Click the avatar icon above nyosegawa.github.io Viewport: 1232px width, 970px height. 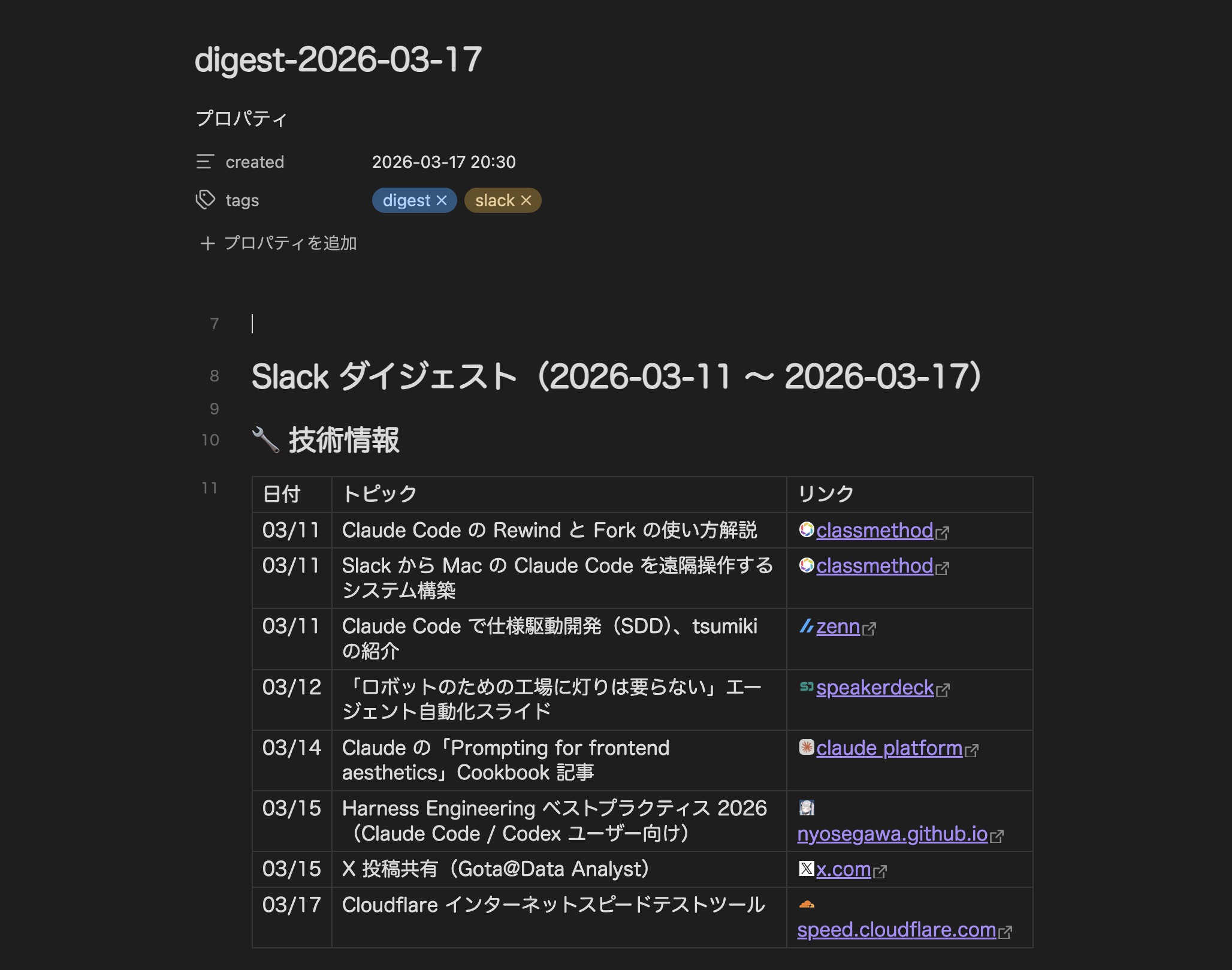coord(807,808)
